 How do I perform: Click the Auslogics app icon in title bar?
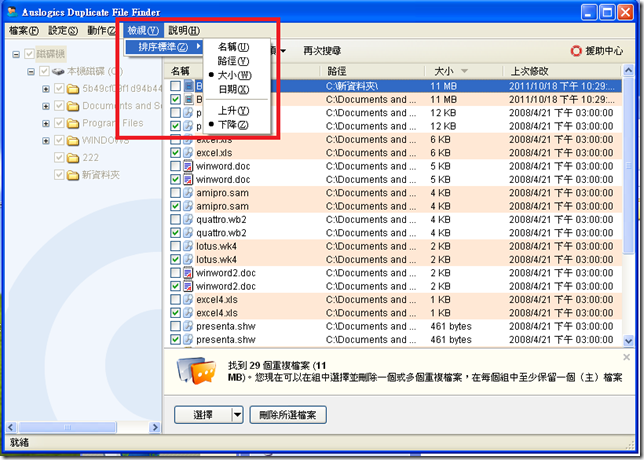coord(12,12)
